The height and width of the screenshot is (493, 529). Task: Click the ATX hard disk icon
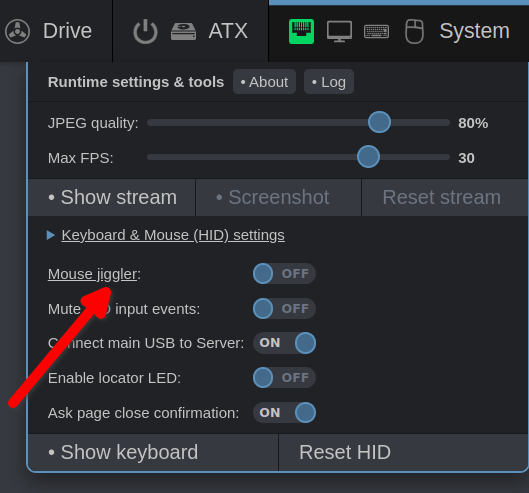click(183, 31)
